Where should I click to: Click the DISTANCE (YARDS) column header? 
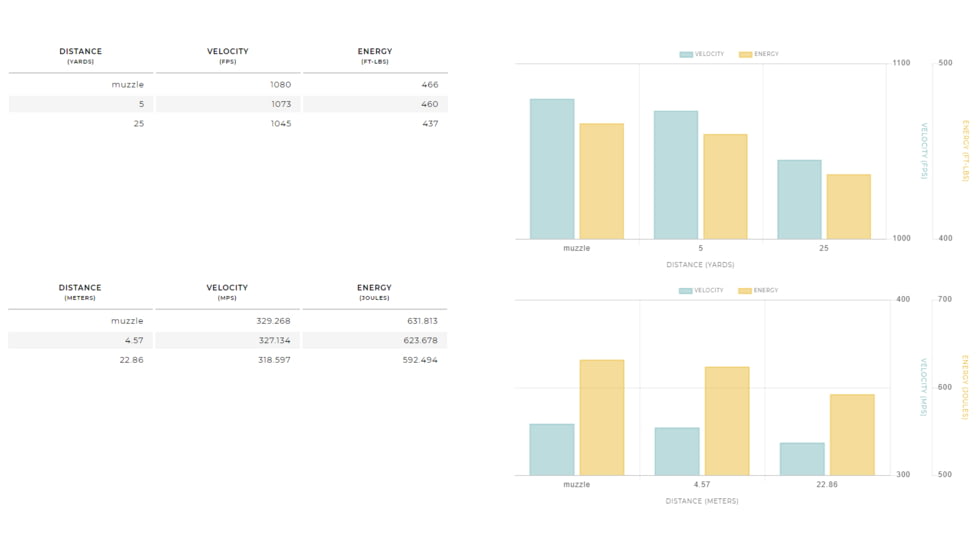pos(80,56)
